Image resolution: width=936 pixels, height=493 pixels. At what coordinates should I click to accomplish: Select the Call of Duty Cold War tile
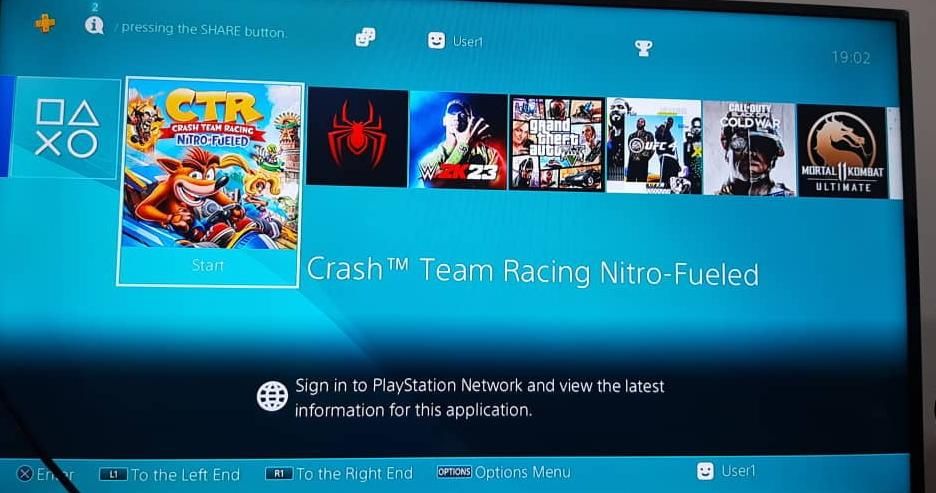pos(749,149)
